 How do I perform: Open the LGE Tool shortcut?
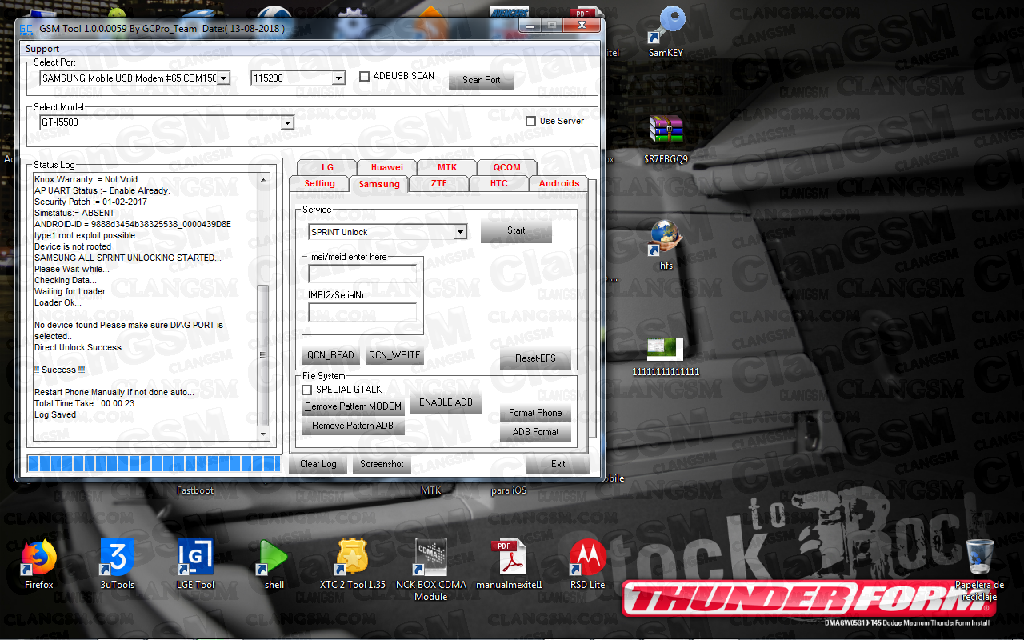pyautogui.click(x=195, y=563)
